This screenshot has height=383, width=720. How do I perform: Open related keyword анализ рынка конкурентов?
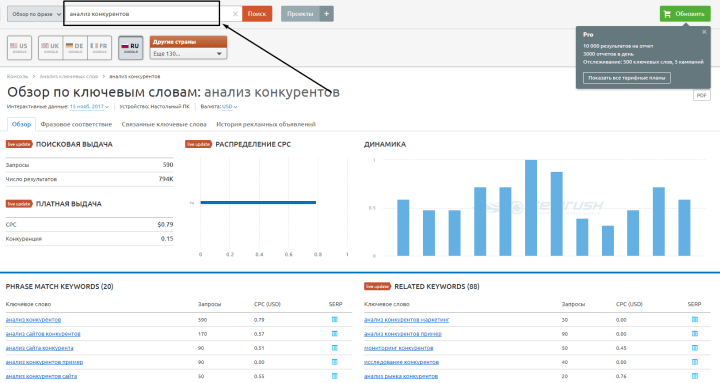click(401, 376)
